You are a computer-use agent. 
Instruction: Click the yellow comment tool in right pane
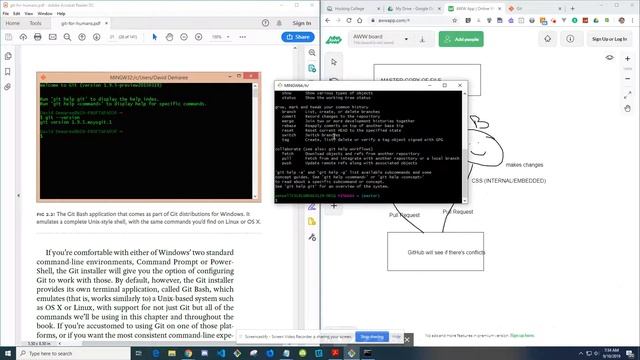point(312,222)
